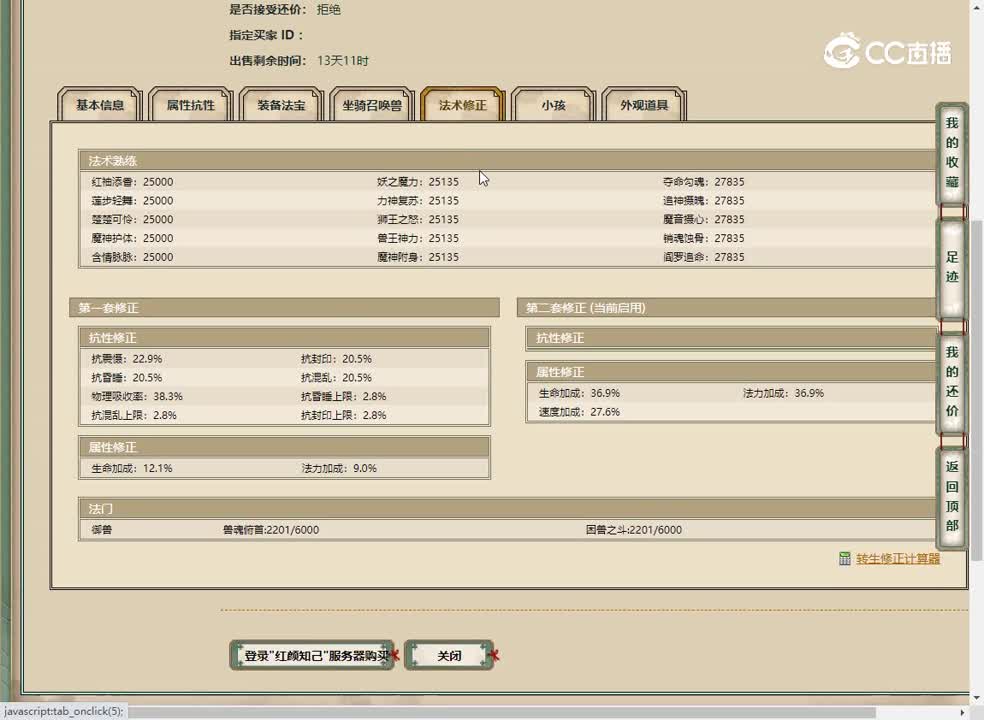Open the 我的收藏 side panel button

coord(952,153)
